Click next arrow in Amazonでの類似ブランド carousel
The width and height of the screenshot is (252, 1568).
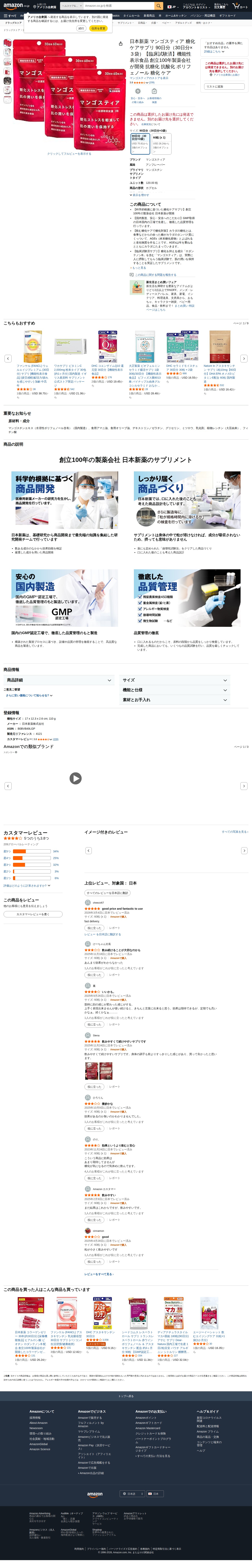point(244,786)
